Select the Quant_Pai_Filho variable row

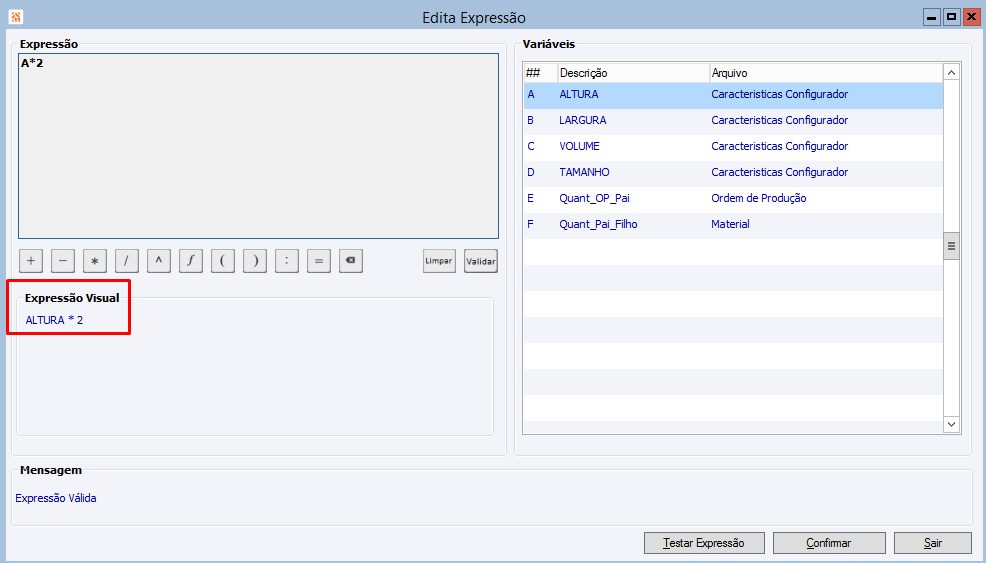(x=733, y=224)
